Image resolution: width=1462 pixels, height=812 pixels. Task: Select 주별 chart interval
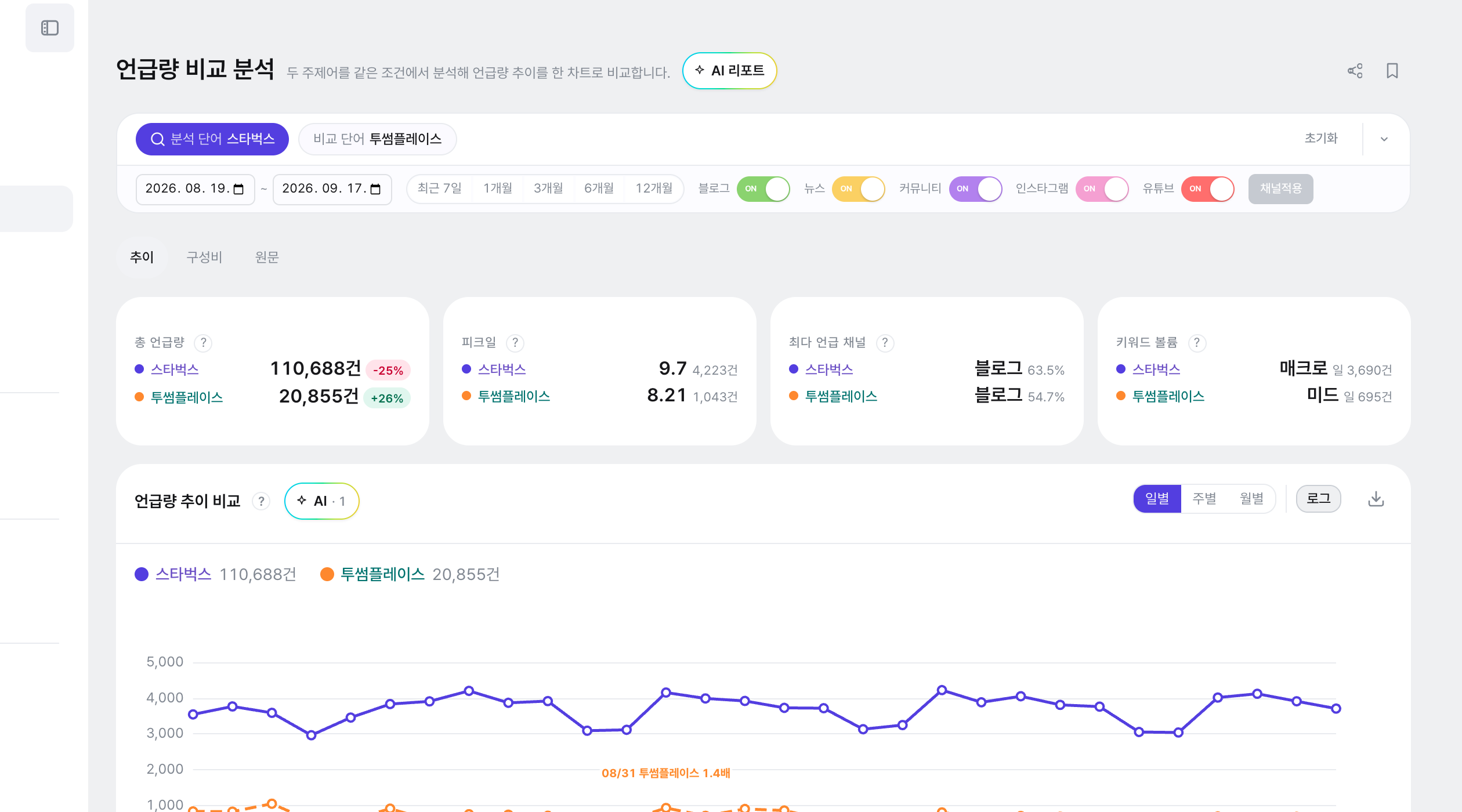coord(1204,499)
